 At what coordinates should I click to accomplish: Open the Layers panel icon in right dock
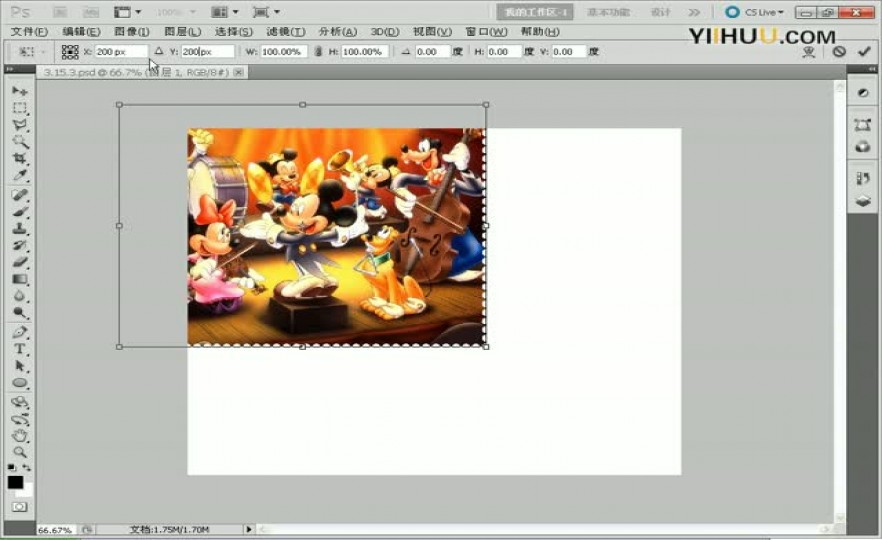[863, 201]
